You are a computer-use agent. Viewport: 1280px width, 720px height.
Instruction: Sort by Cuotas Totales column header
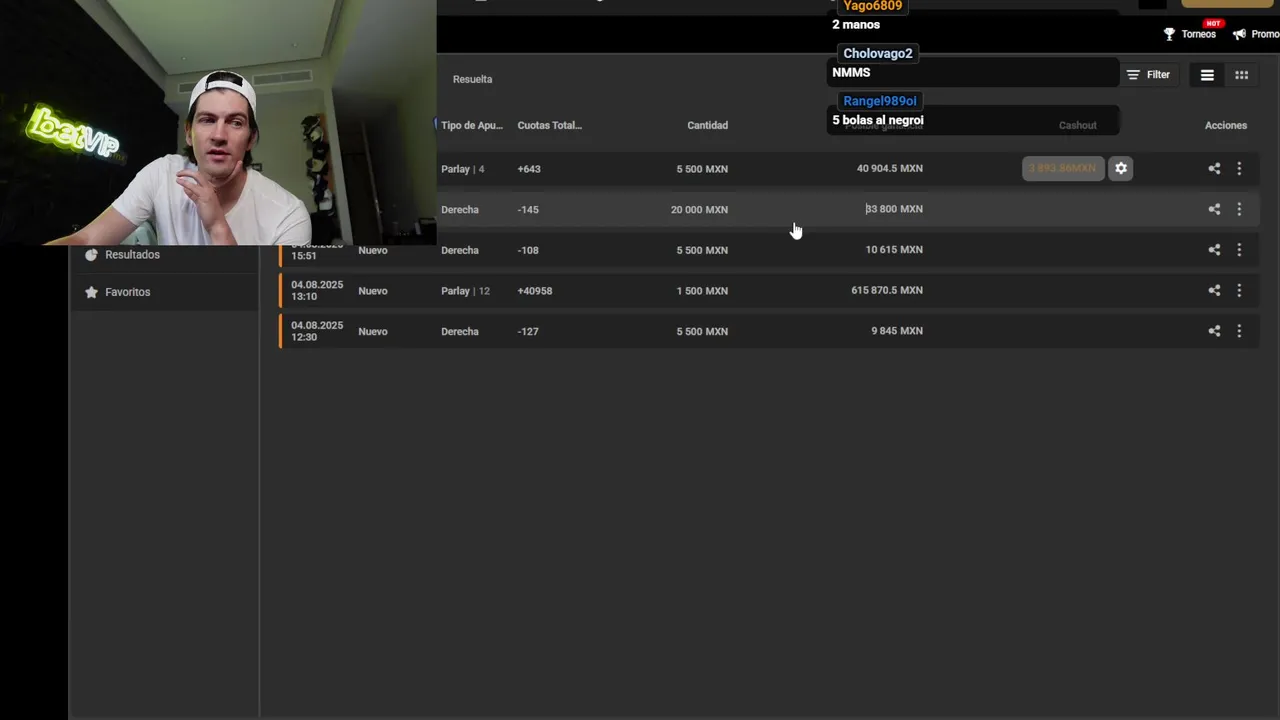pos(549,125)
